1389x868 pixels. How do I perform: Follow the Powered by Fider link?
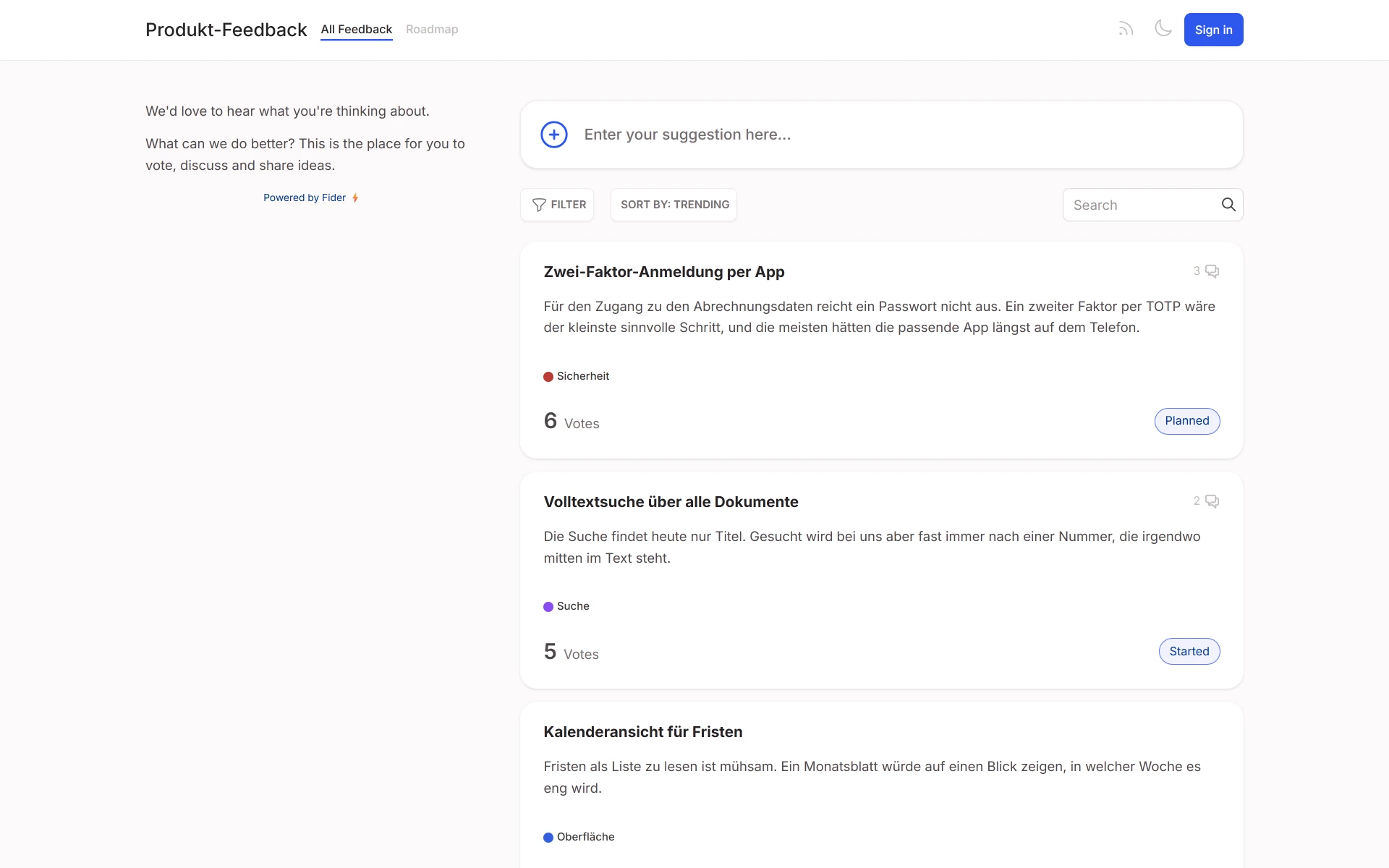click(305, 198)
